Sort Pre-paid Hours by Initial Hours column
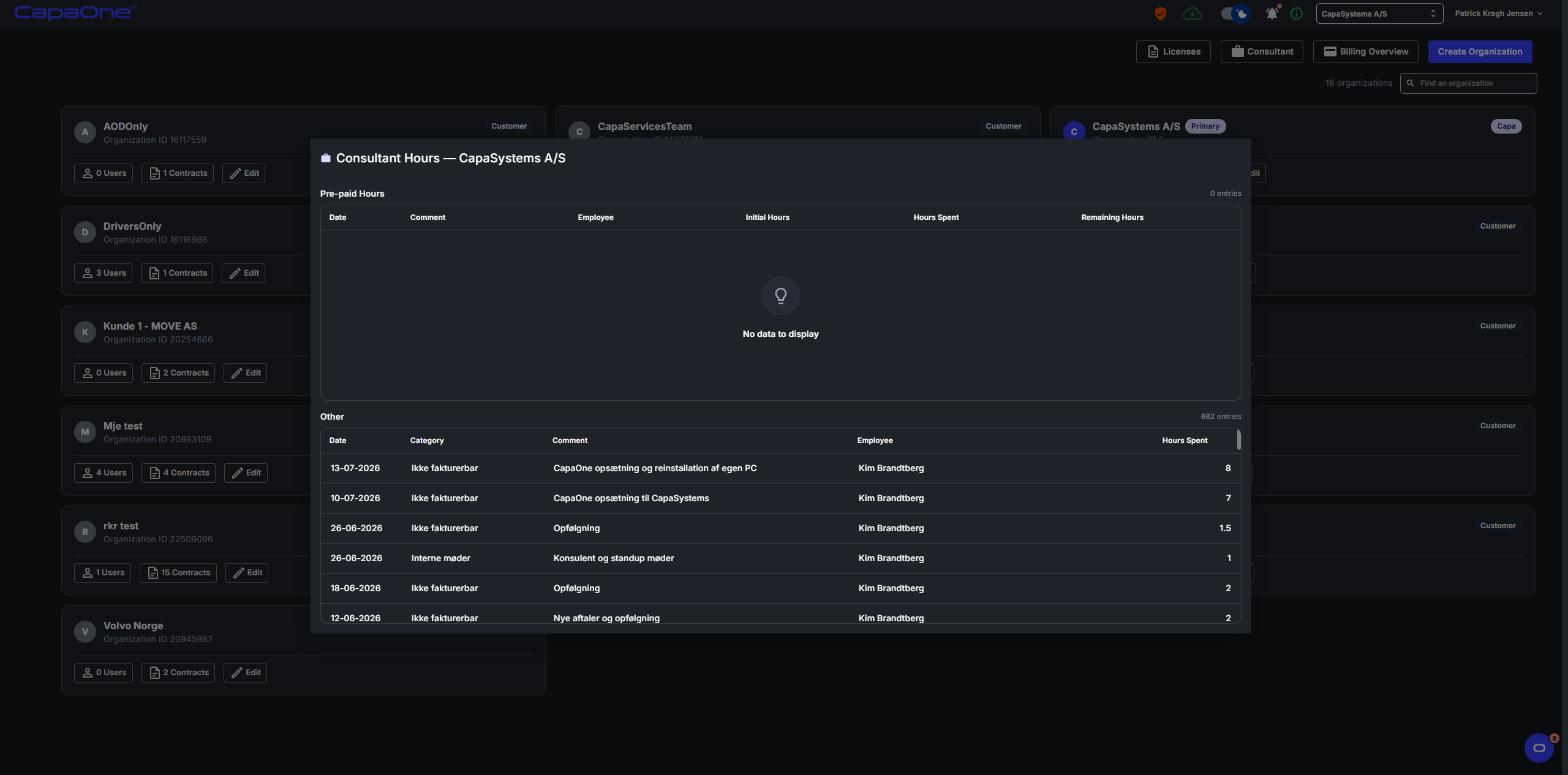This screenshot has width=1568, height=775. 767,217
